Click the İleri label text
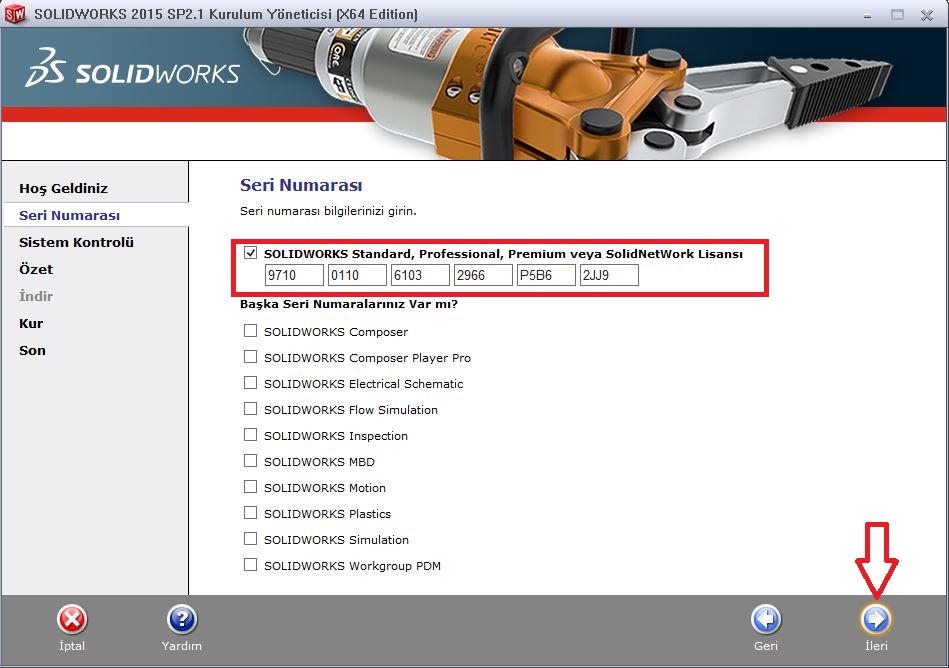This screenshot has height=668, width=949. [x=876, y=646]
